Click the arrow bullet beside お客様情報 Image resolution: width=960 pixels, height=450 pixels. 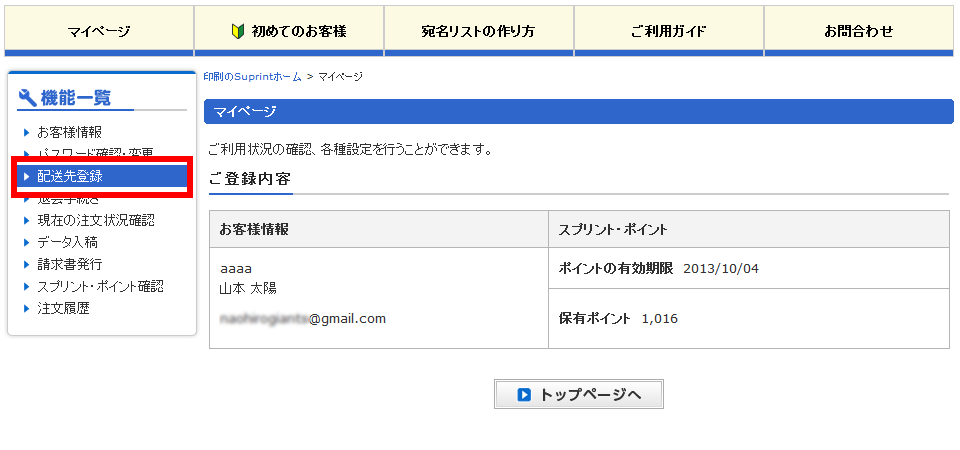pyautogui.click(x=26, y=132)
